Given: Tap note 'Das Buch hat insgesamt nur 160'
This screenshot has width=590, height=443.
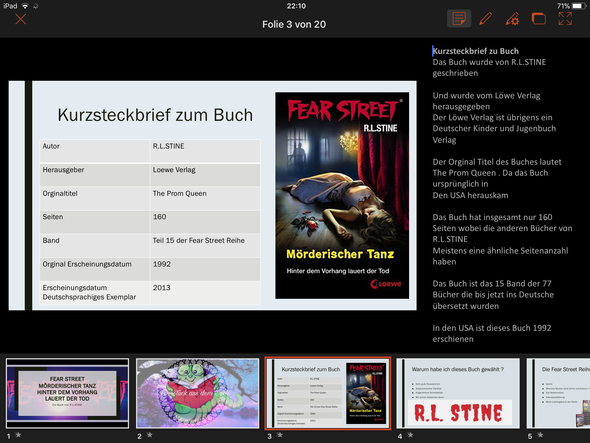Looking at the screenshot, I should 492,217.
